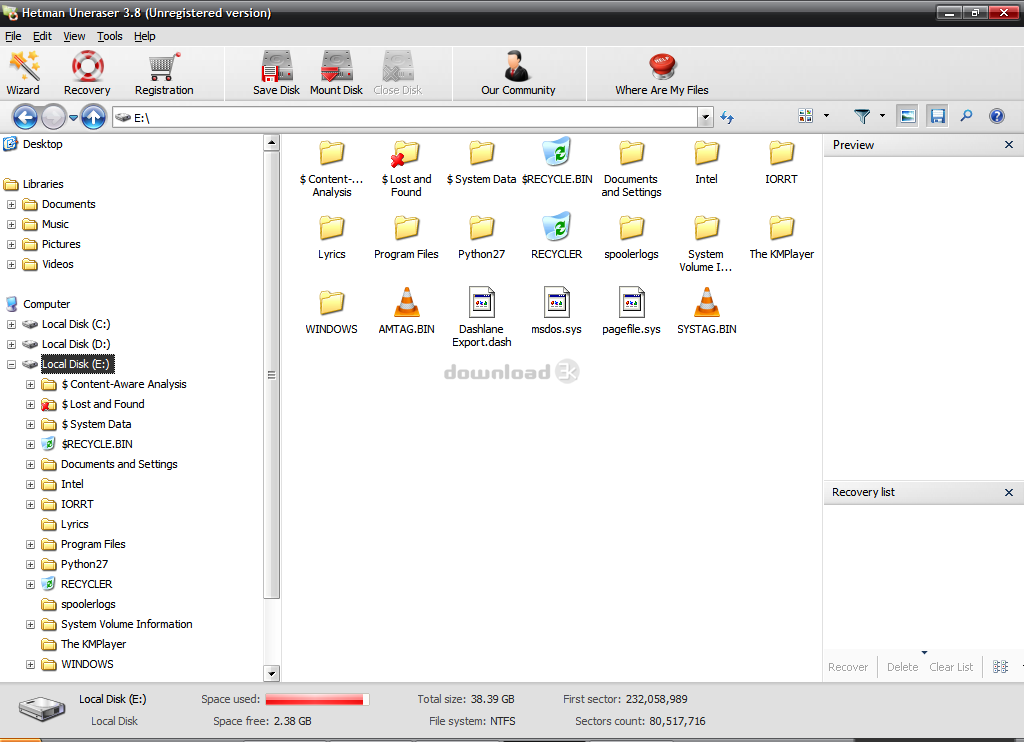Open the Help menu
Screen dimensions: 1024x742
[144, 37]
